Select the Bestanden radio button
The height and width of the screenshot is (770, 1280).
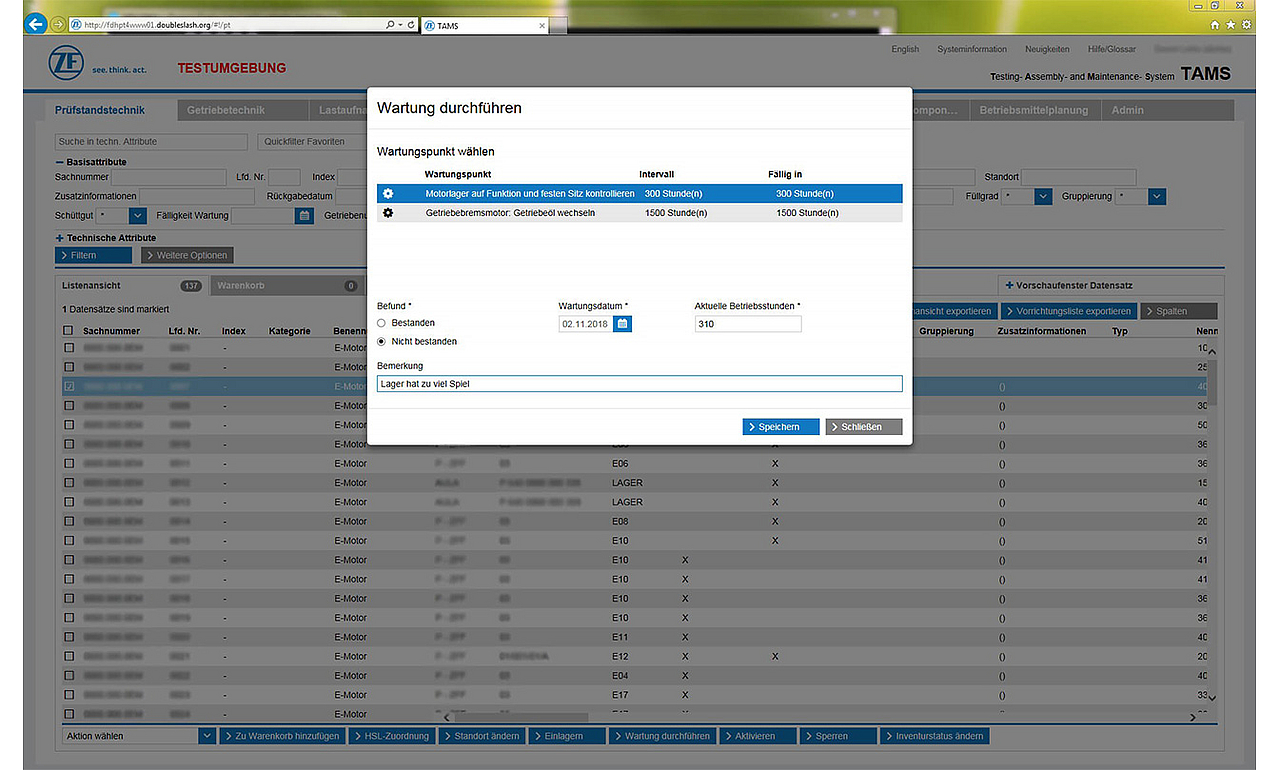tap(381, 323)
